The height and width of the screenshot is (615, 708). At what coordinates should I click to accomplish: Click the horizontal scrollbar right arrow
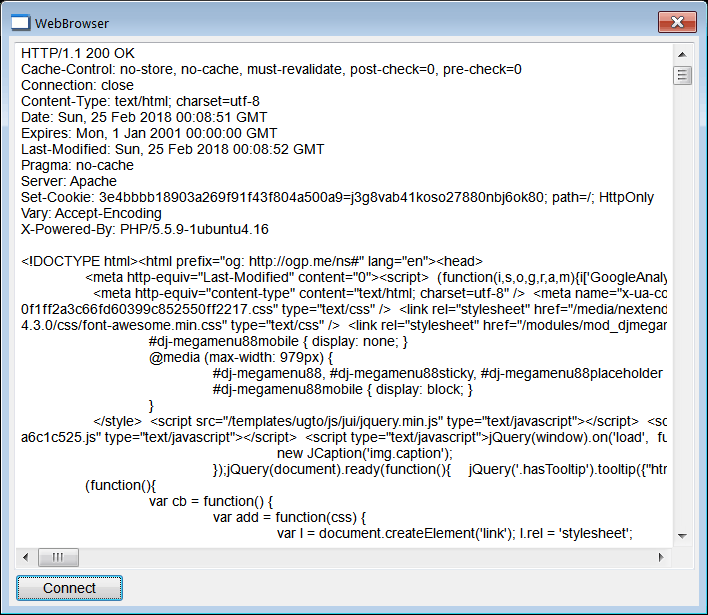coord(661,557)
